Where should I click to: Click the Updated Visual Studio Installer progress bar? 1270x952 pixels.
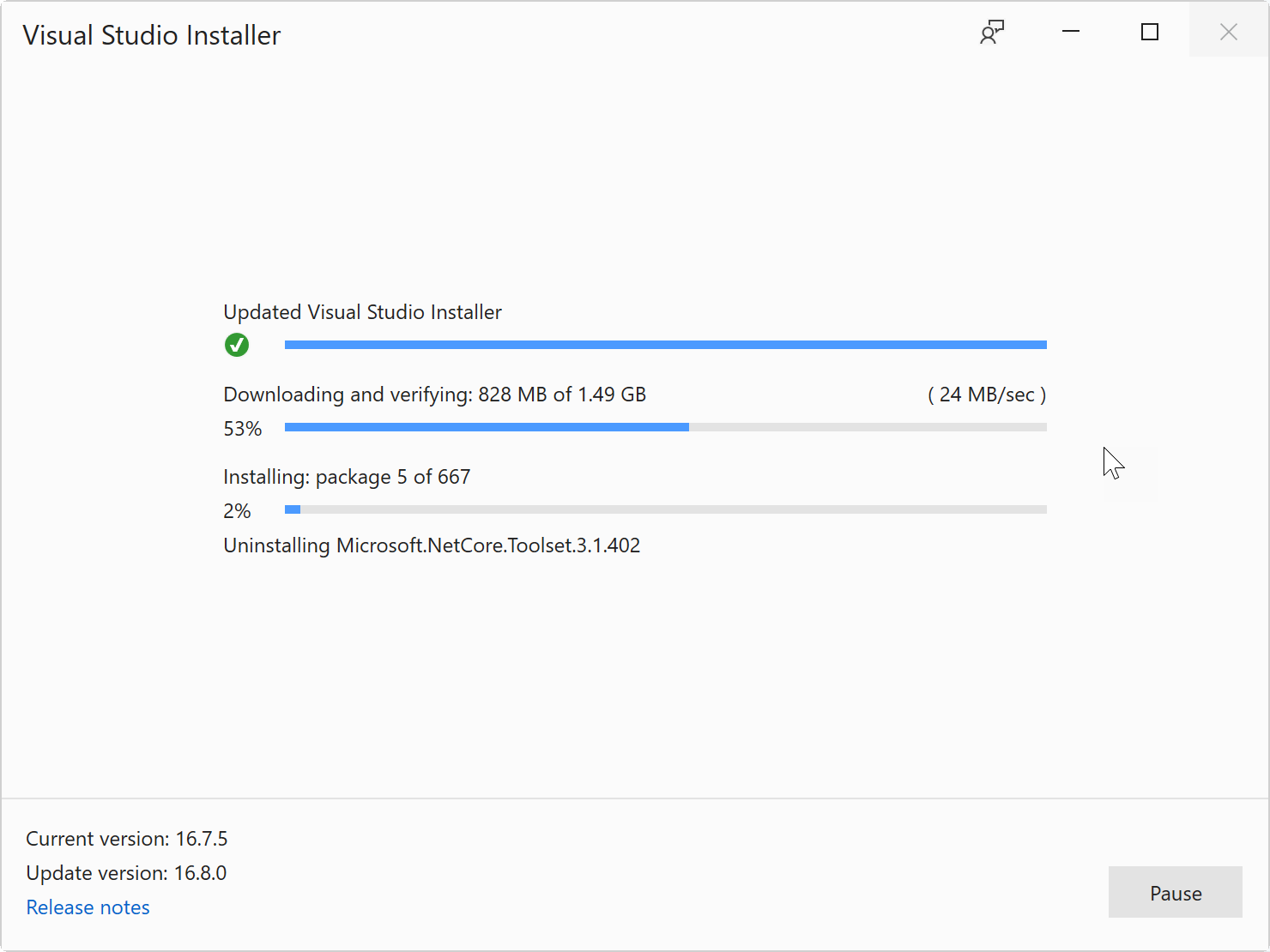[665, 344]
